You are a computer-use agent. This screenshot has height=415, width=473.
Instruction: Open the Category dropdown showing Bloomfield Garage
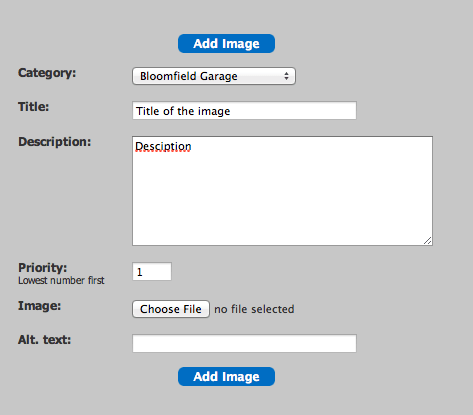pyautogui.click(x=214, y=76)
